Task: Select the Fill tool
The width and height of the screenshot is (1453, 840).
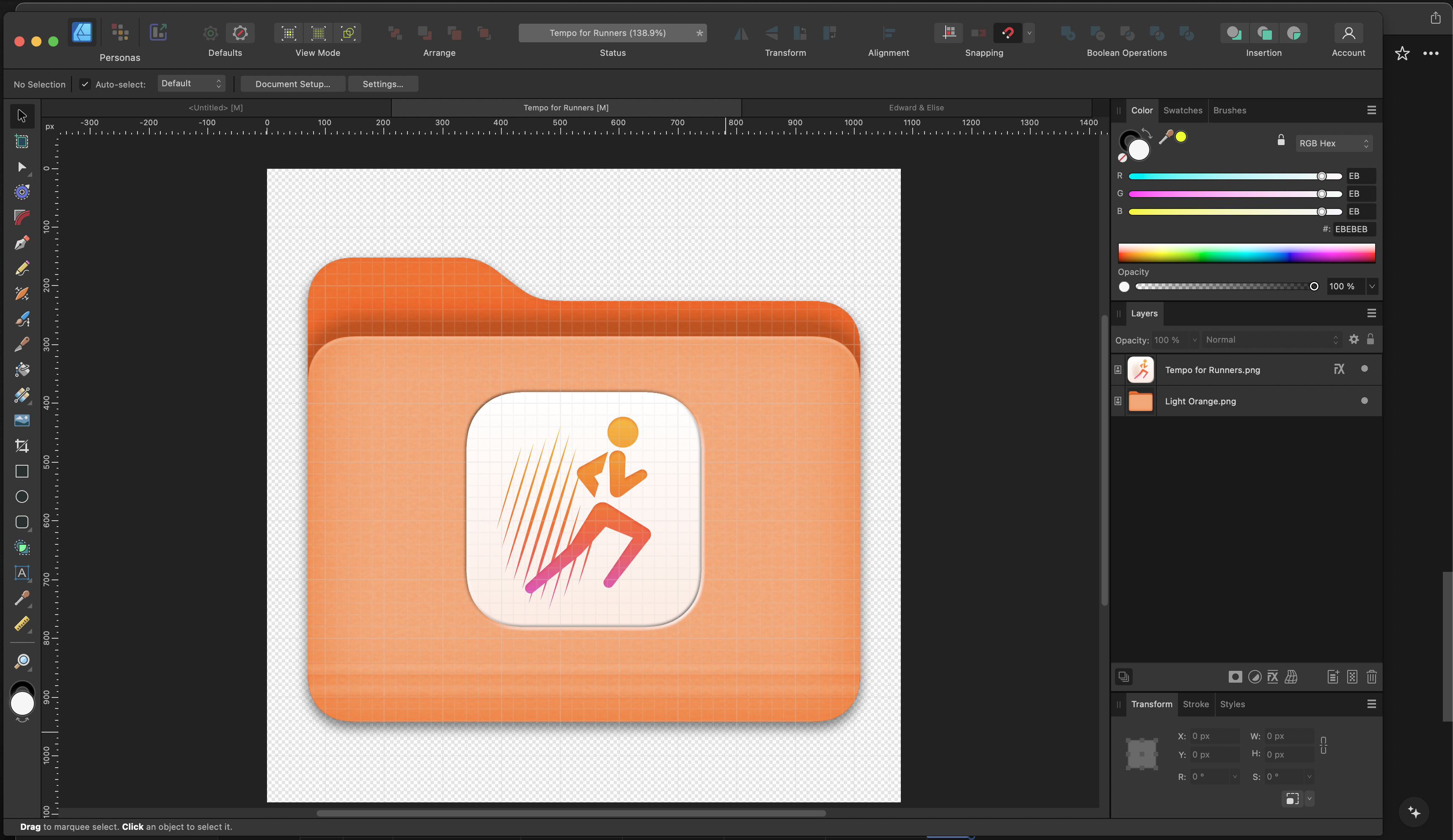Action: (22, 370)
